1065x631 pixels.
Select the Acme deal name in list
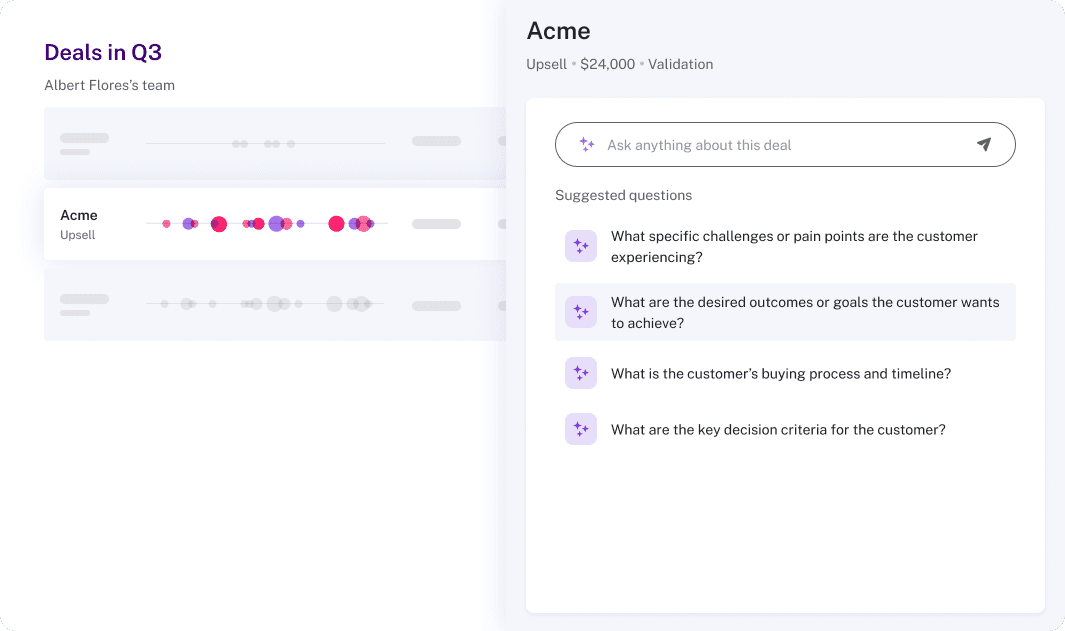pos(79,215)
